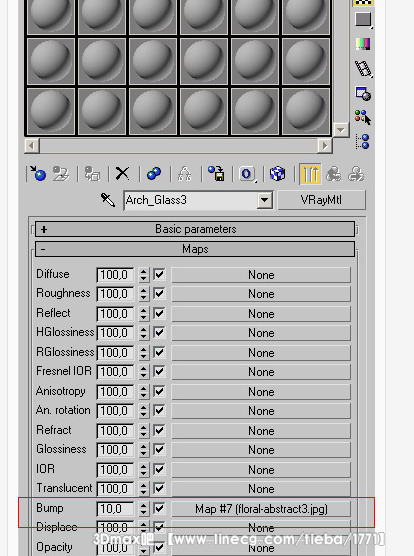414x556 pixels.
Task: Click the VRayMtl material type button
Action: [x=321, y=200]
